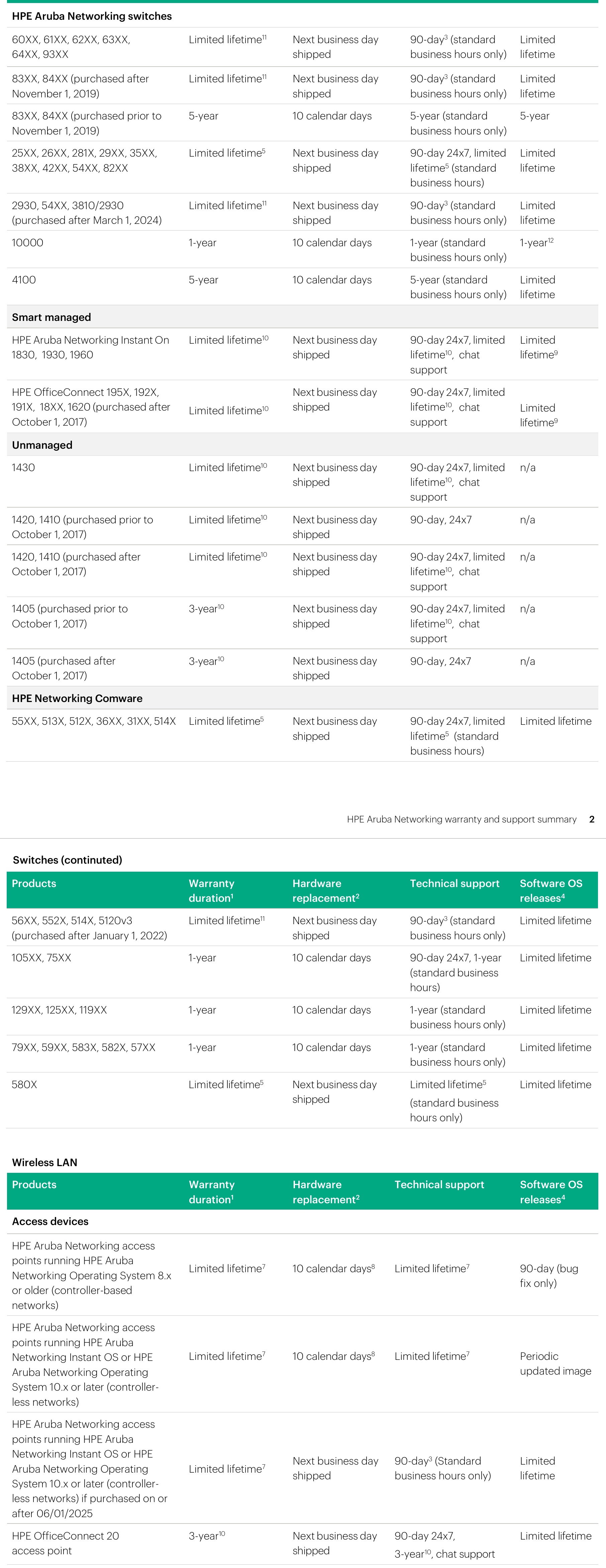This screenshot has height=1568, width=606.
Task: Select the '1430' unmanaged switch row
Action: (302, 482)
